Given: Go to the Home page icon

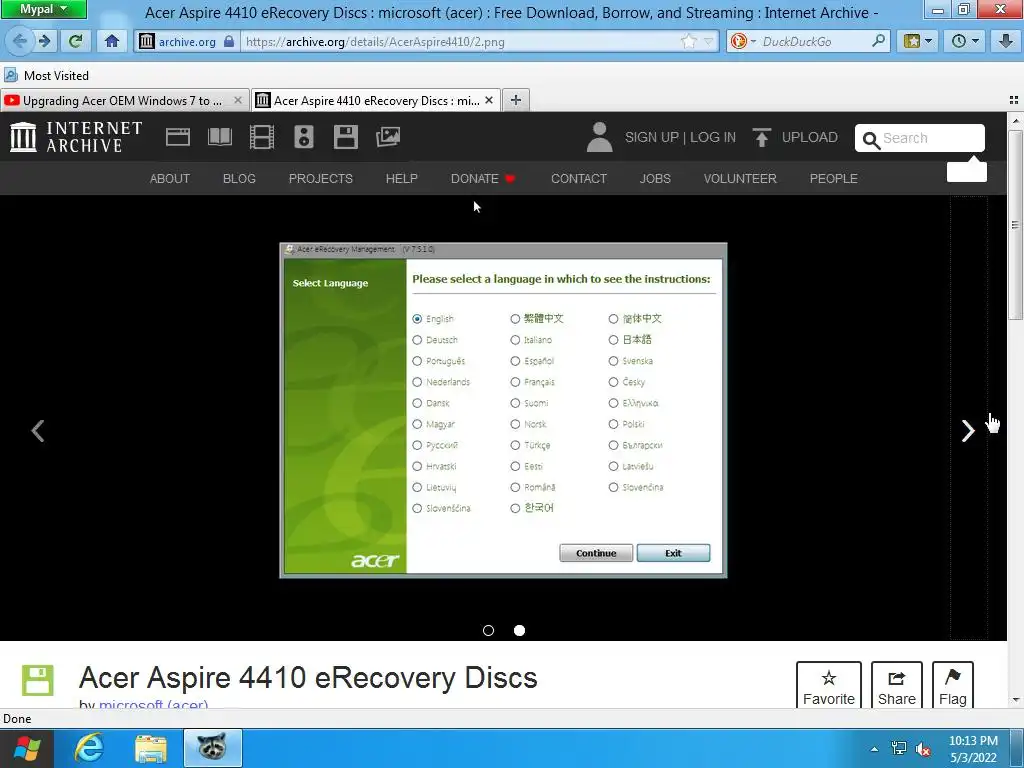Looking at the screenshot, I should (x=112, y=41).
